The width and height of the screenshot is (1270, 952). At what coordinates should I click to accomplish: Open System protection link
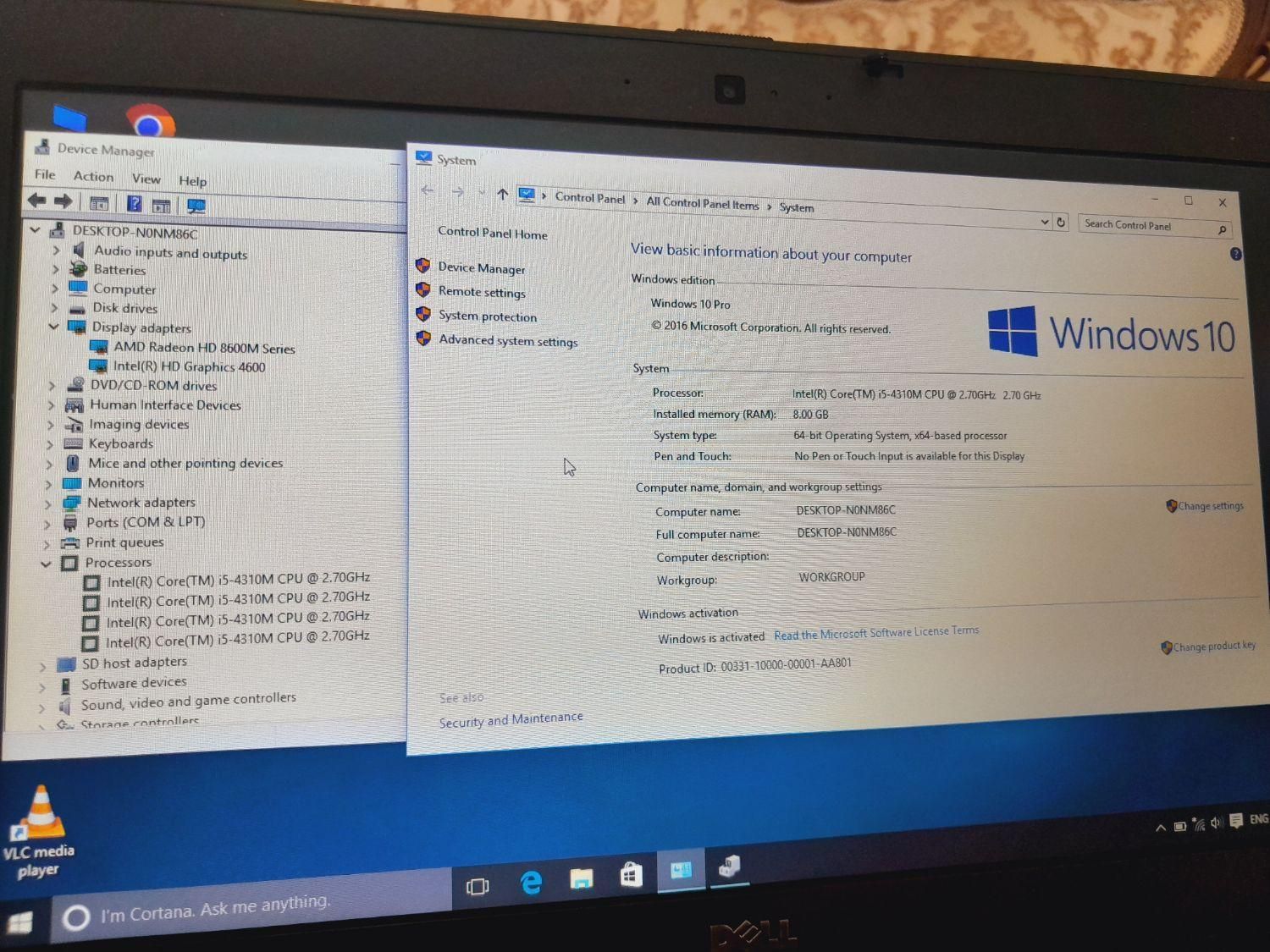click(488, 316)
